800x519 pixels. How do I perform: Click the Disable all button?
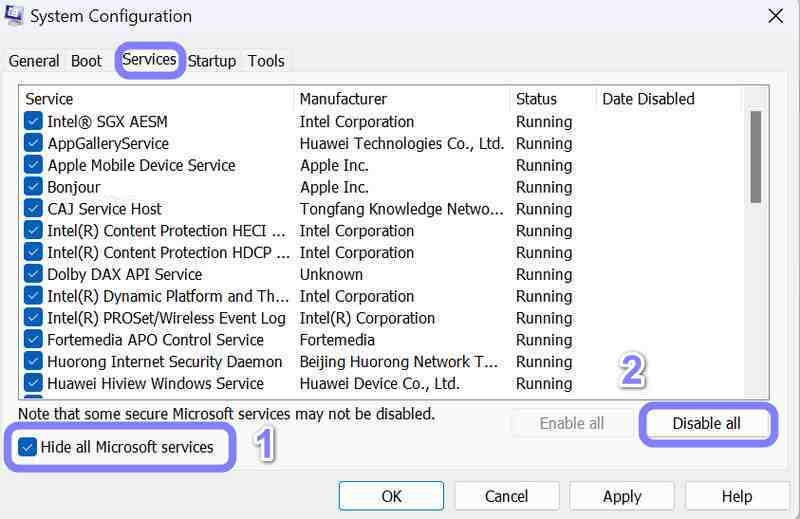[x=706, y=423]
